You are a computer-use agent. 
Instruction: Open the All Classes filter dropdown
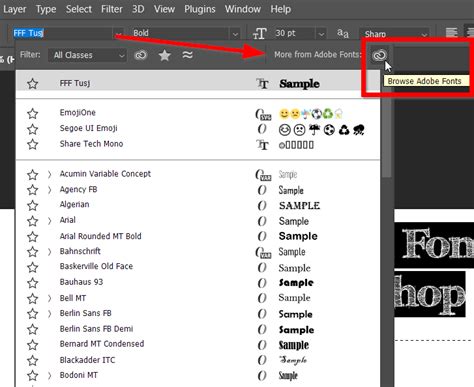(x=87, y=55)
